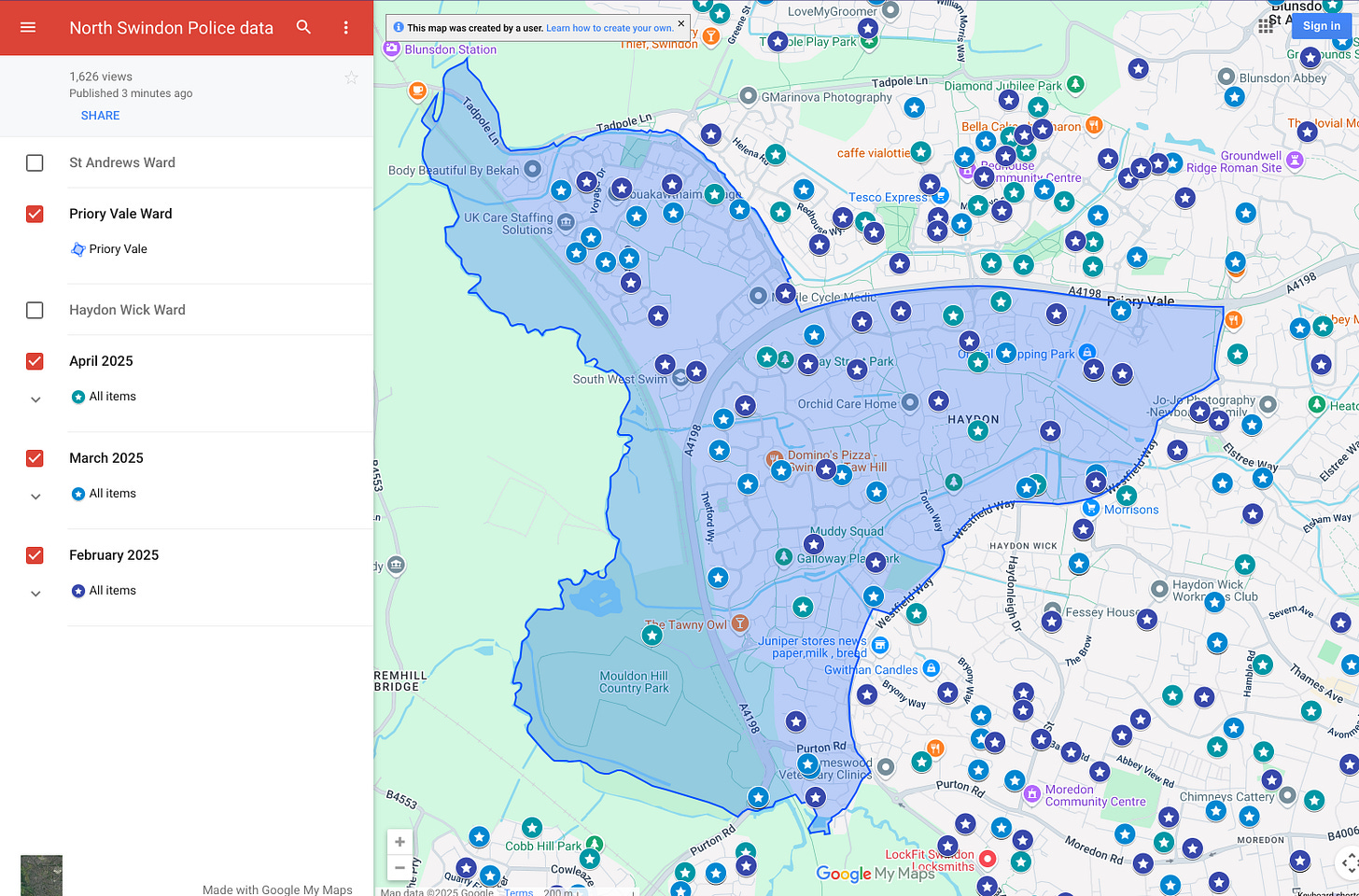Screen dimensions: 1359x896
Task: Click the Diamond Jubilee Park marker
Action: [1075, 85]
